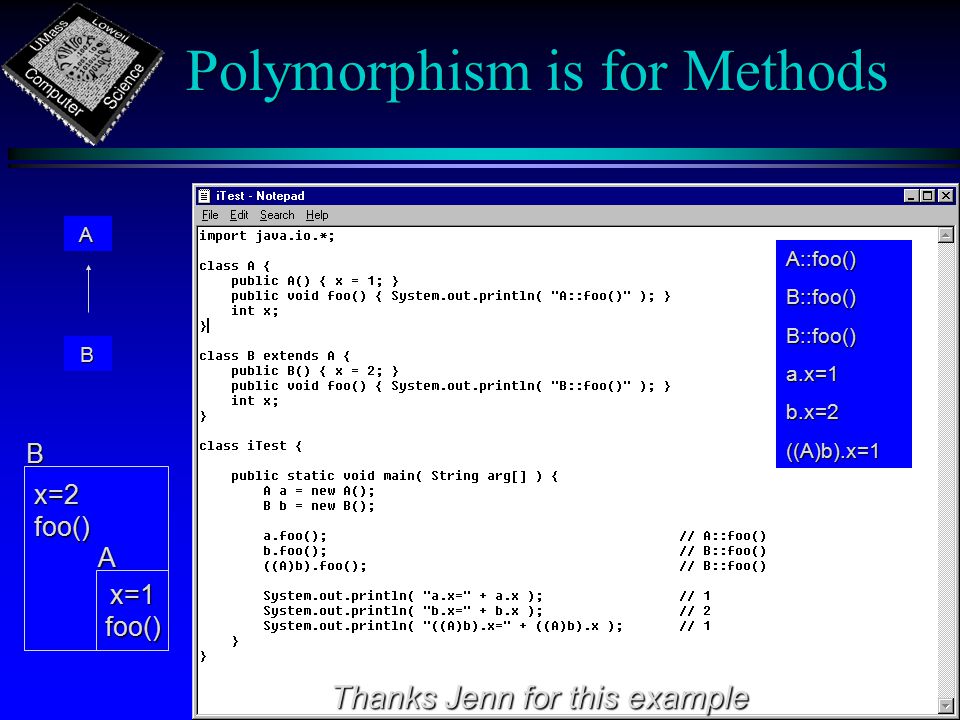The width and height of the screenshot is (960, 720).
Task: Click the UMass Lowell Computer Science logo
Action: 83,72
